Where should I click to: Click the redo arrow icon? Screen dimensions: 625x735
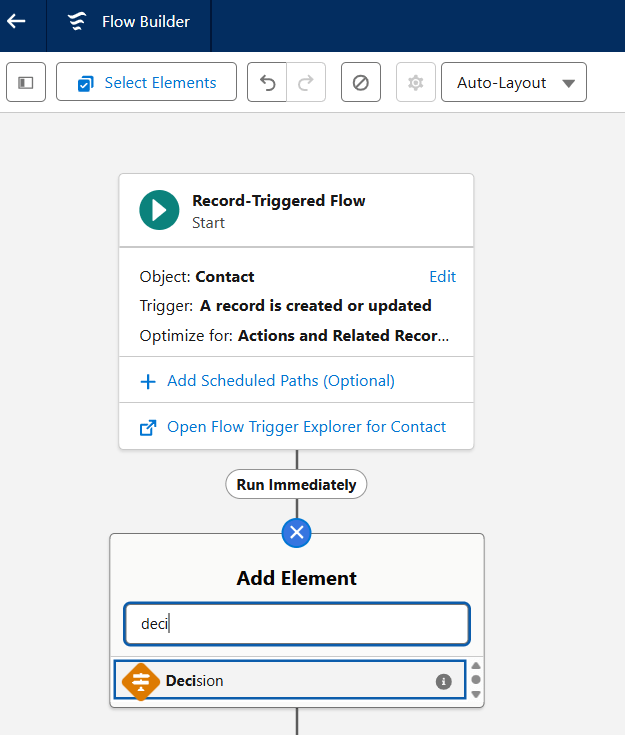point(306,83)
